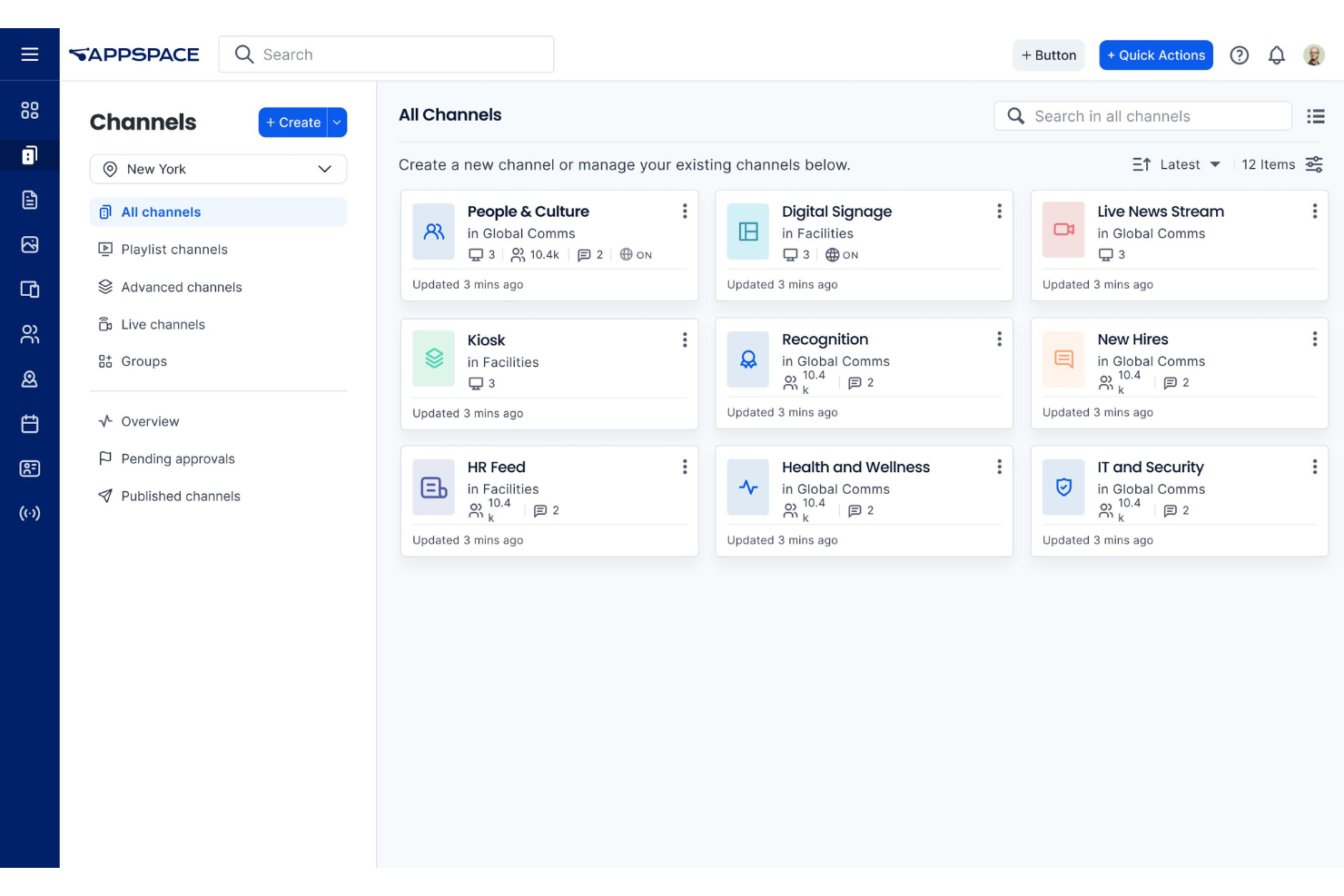This screenshot has width=1344, height=896.
Task: Expand the Create button dropdown arrow
Action: pos(338,123)
